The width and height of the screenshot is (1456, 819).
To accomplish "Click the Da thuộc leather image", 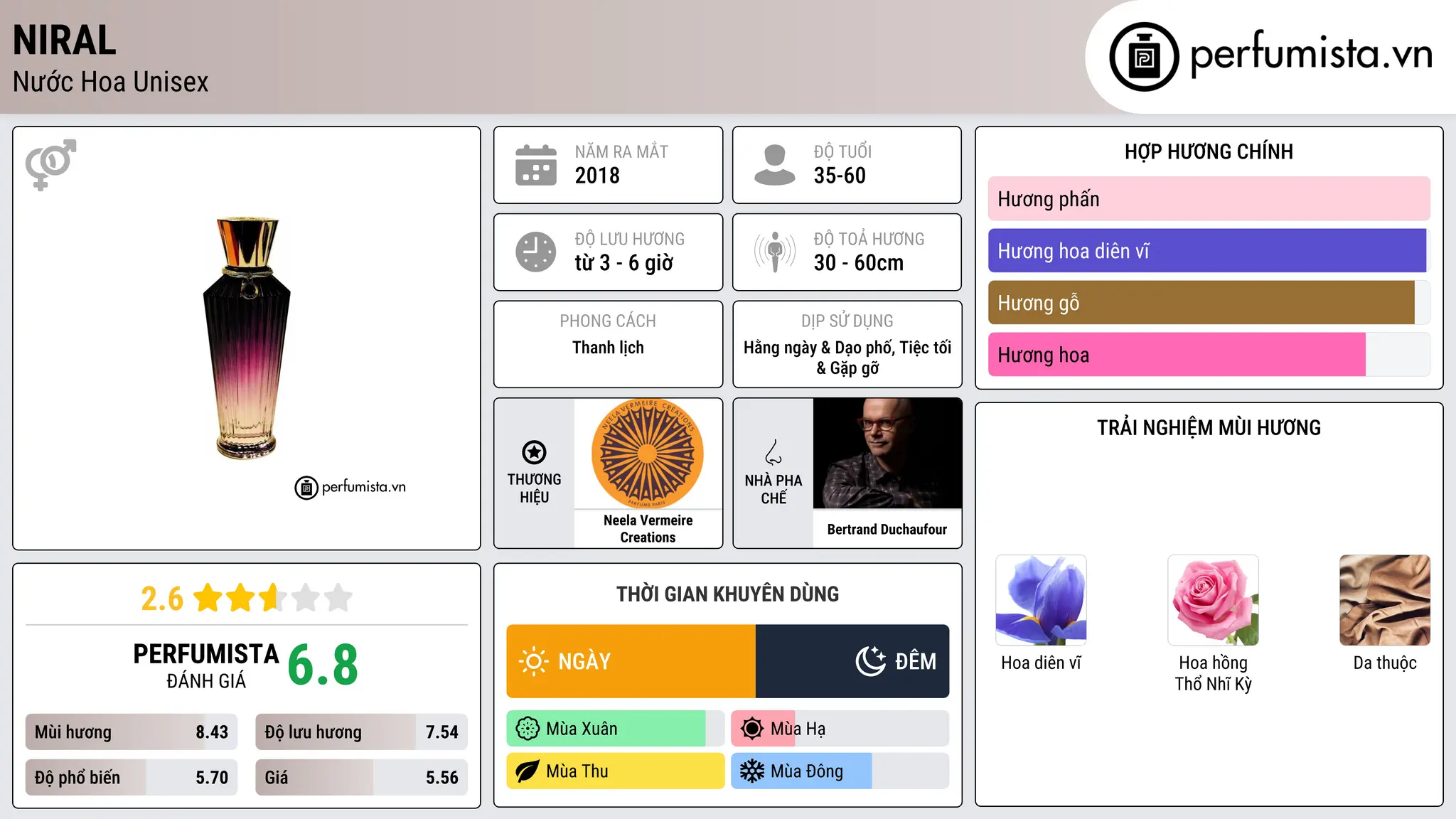I will (1385, 600).
